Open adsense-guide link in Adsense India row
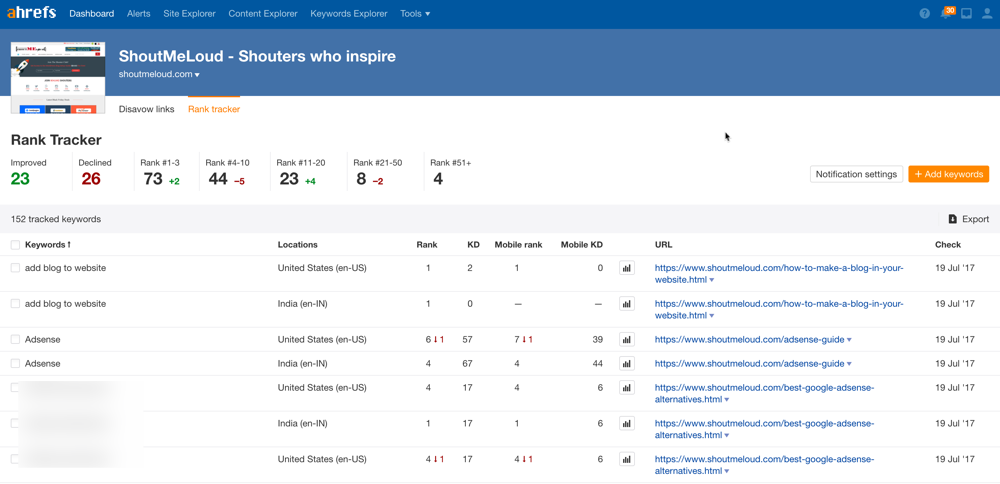1000x484 pixels. pyautogui.click(x=749, y=363)
